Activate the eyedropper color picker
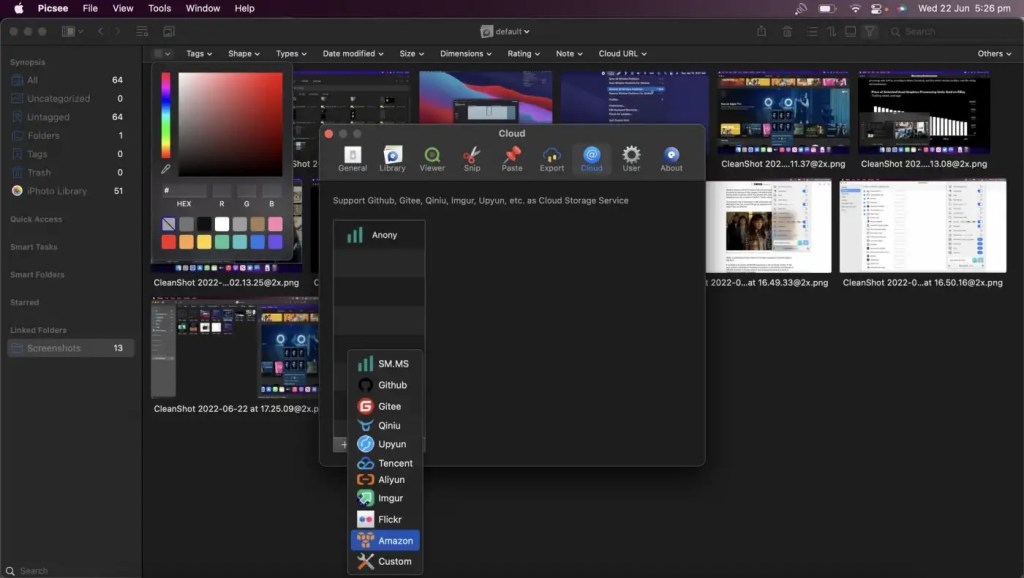Image resolution: width=1024 pixels, height=578 pixels. point(166,169)
